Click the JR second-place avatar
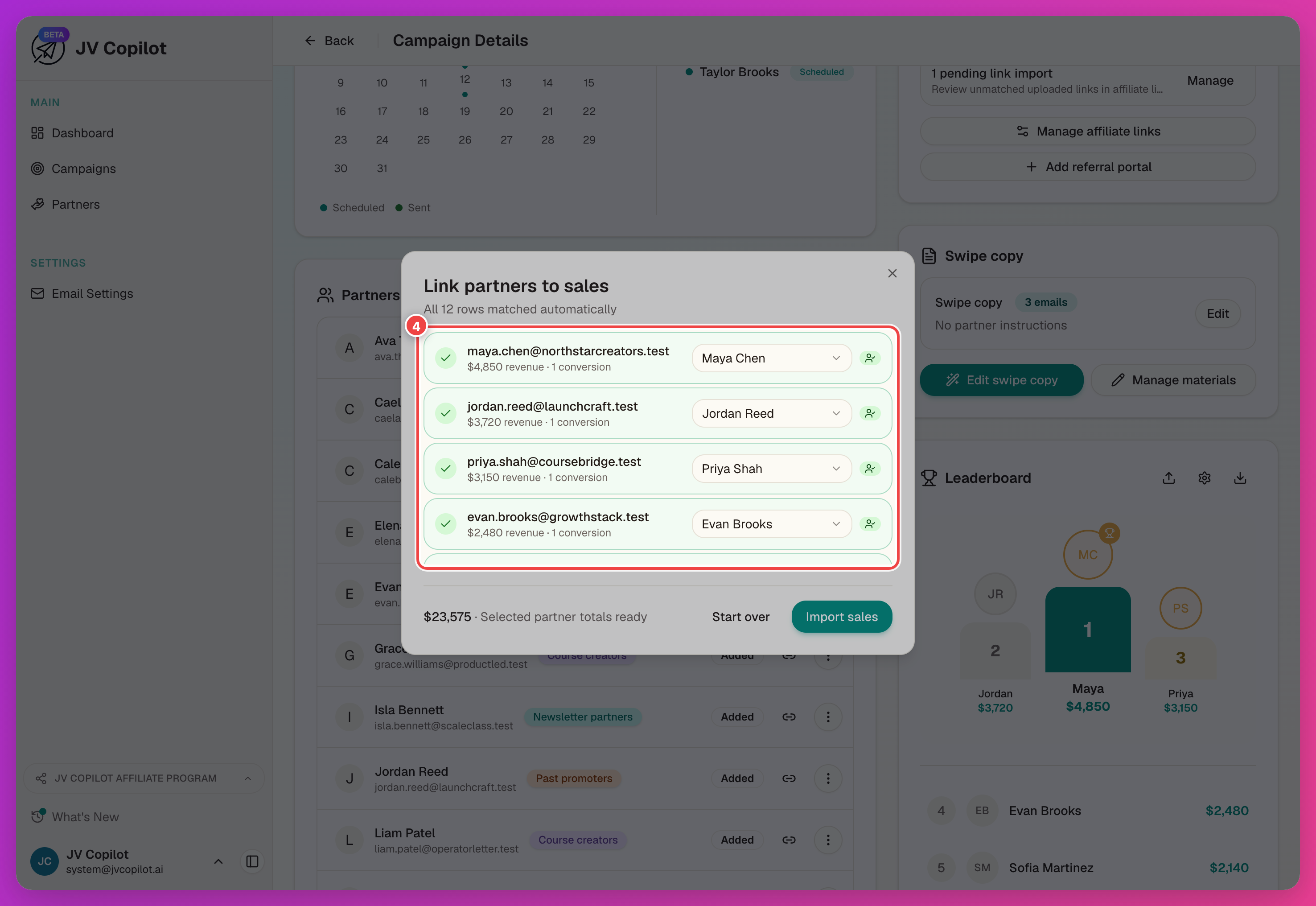 [x=995, y=594]
